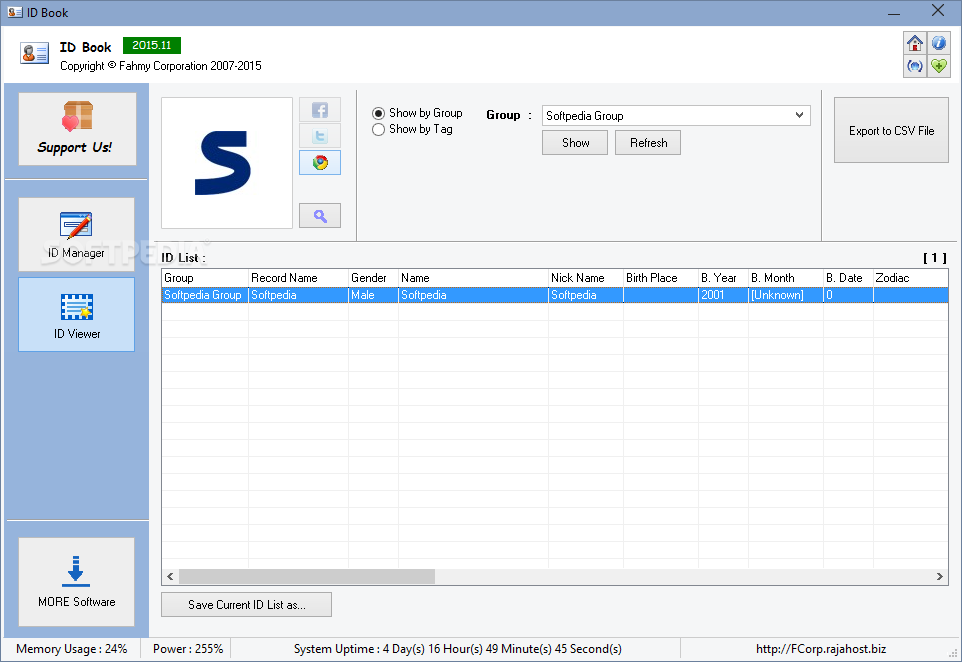This screenshot has height=662, width=962.
Task: Click the 2015.11 version badge
Action: [152, 45]
